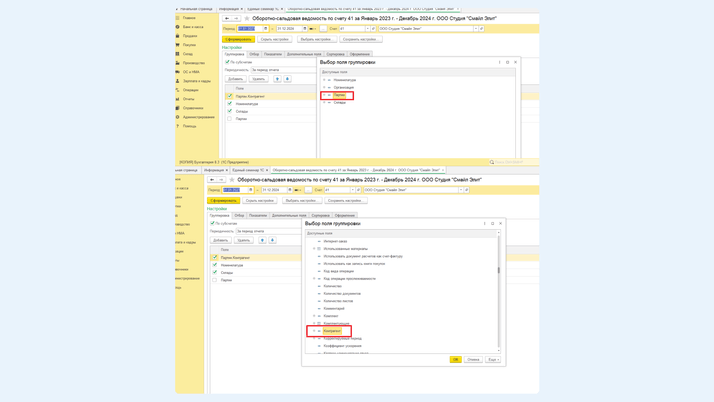The width and height of the screenshot is (714, 402).
Task: Open the Склад section in the sidebar
Action: pos(188,54)
